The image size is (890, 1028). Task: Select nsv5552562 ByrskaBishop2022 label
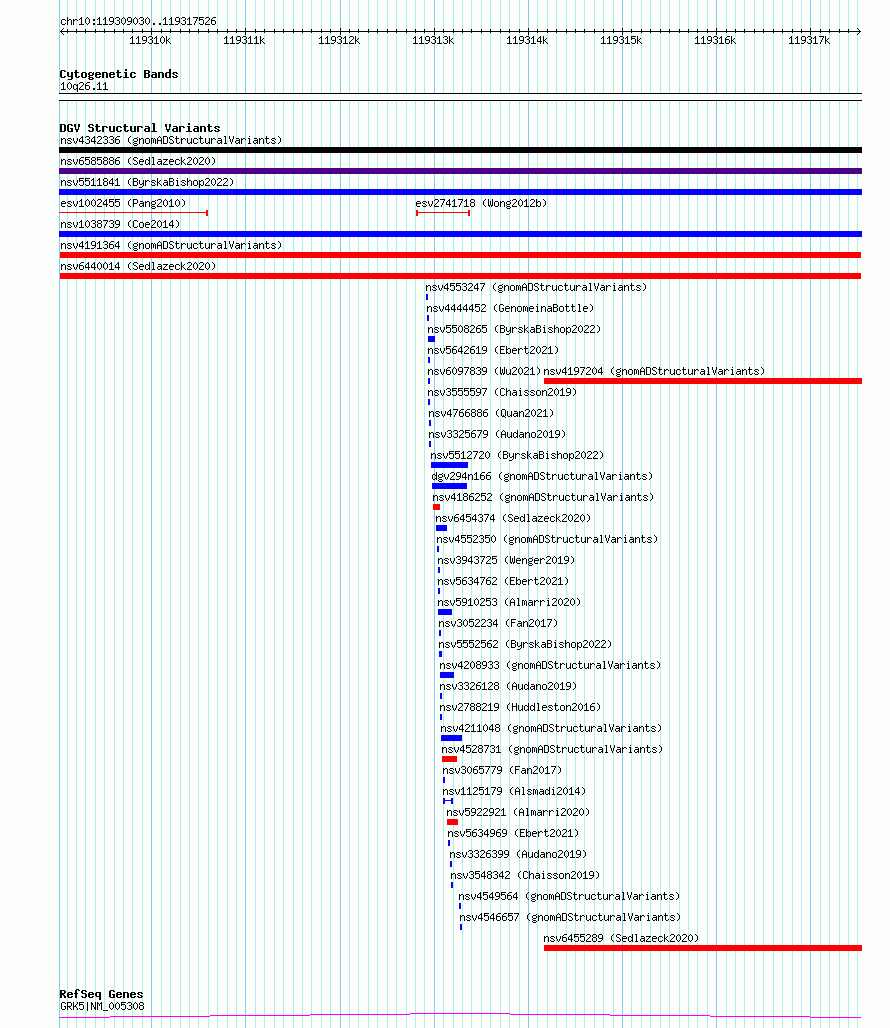point(525,644)
